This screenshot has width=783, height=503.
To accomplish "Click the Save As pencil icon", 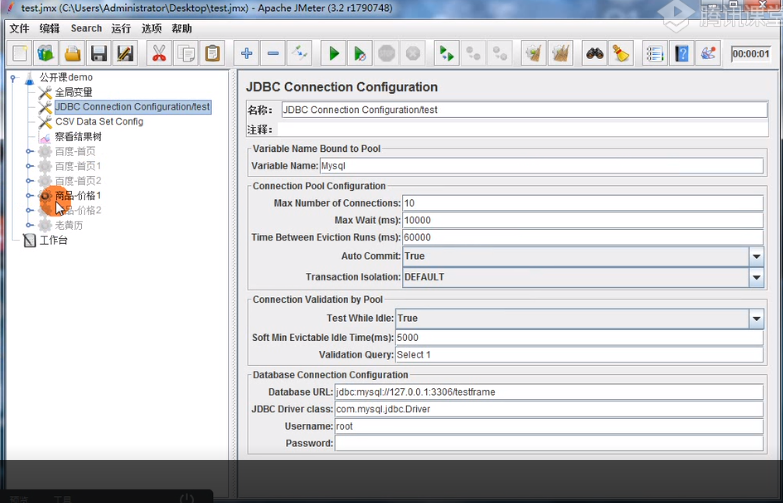I will coord(125,53).
